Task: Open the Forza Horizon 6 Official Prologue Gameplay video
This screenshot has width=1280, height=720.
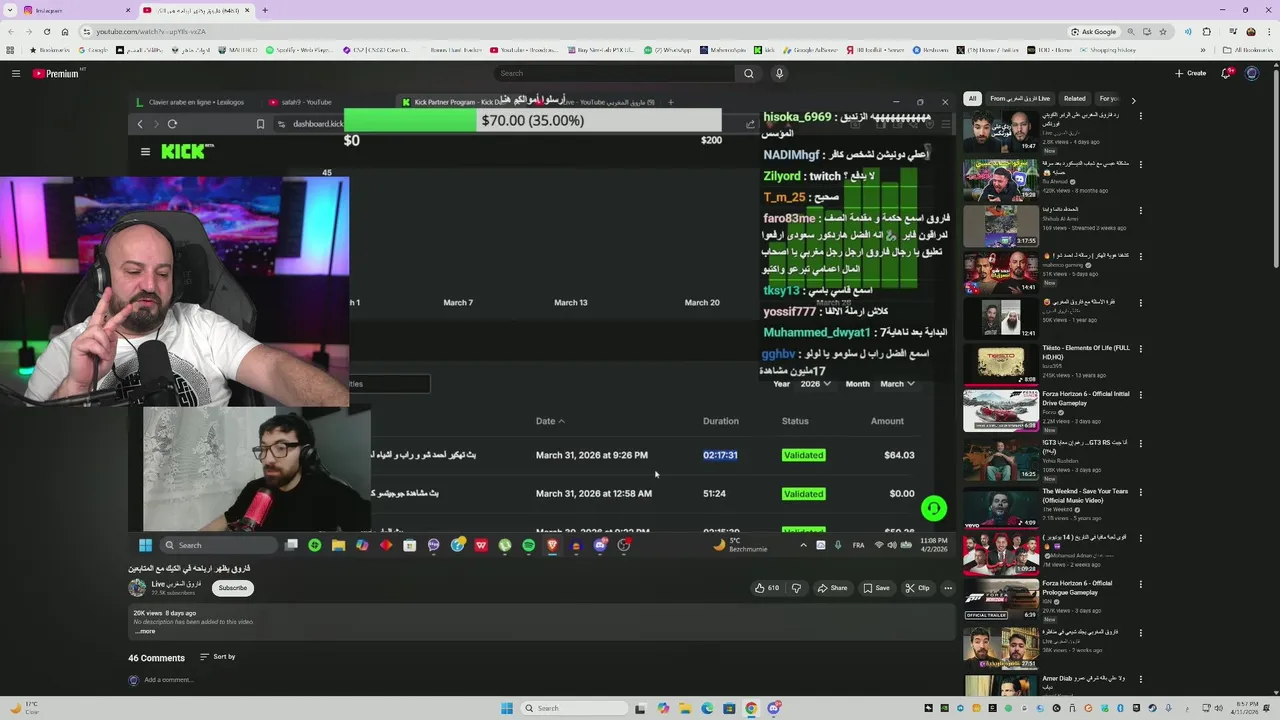Action: coord(1001,600)
